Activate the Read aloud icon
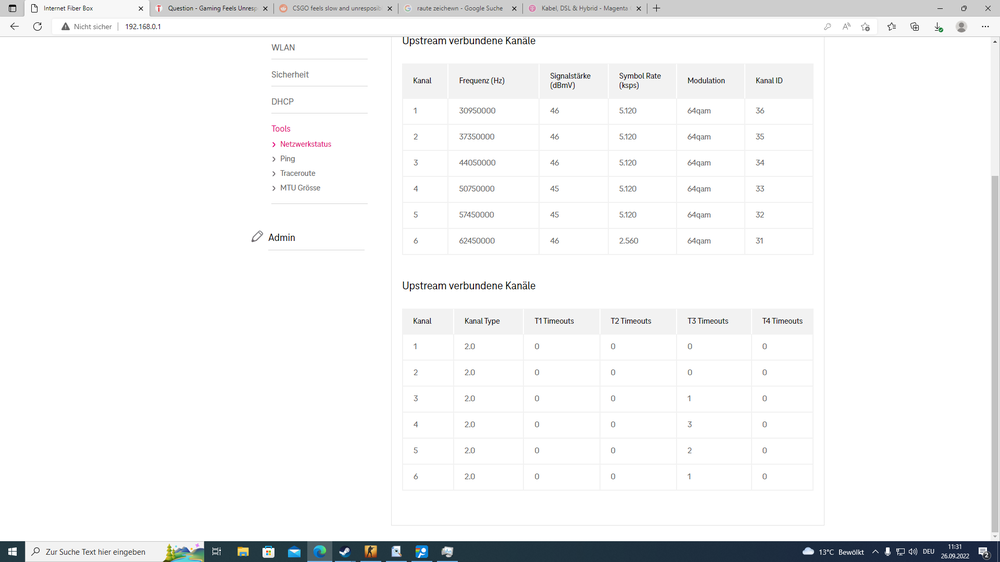Image resolution: width=1000 pixels, height=562 pixels. tap(846, 27)
